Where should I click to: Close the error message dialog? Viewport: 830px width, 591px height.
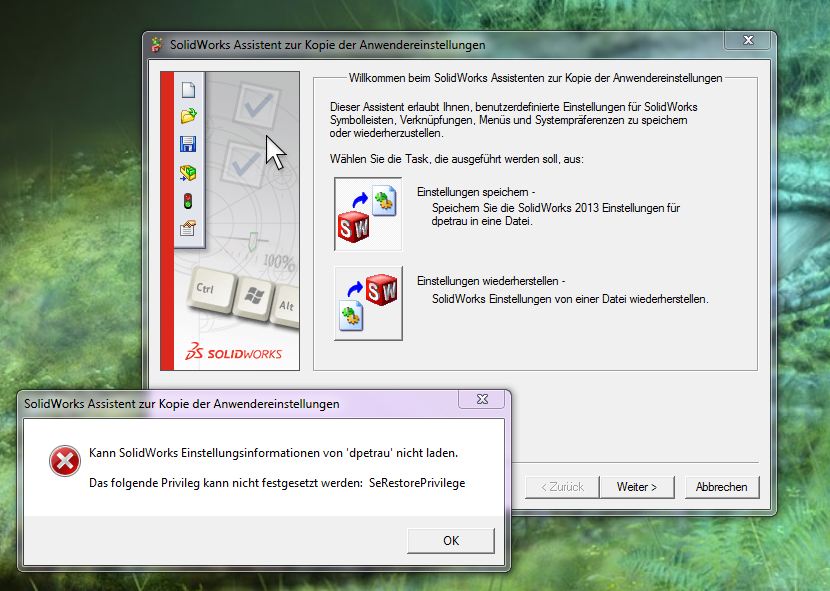(482, 399)
